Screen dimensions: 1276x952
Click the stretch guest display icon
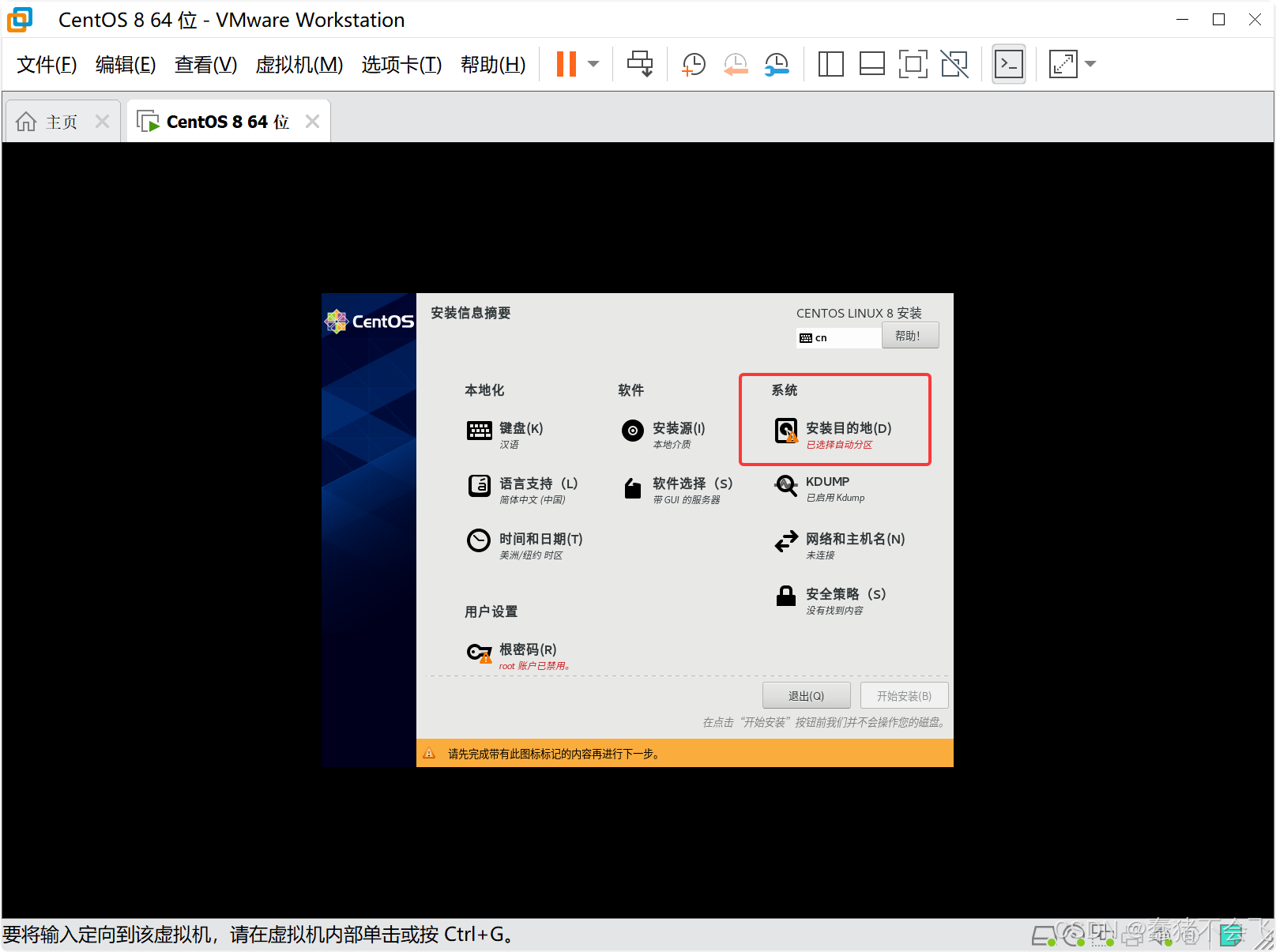point(1063,64)
